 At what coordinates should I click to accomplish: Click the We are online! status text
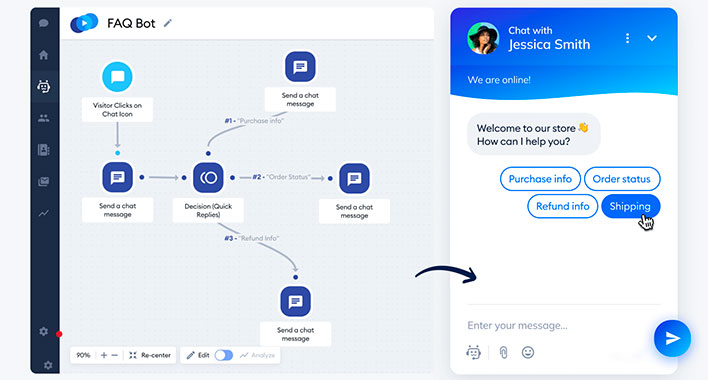pyautogui.click(x=499, y=80)
